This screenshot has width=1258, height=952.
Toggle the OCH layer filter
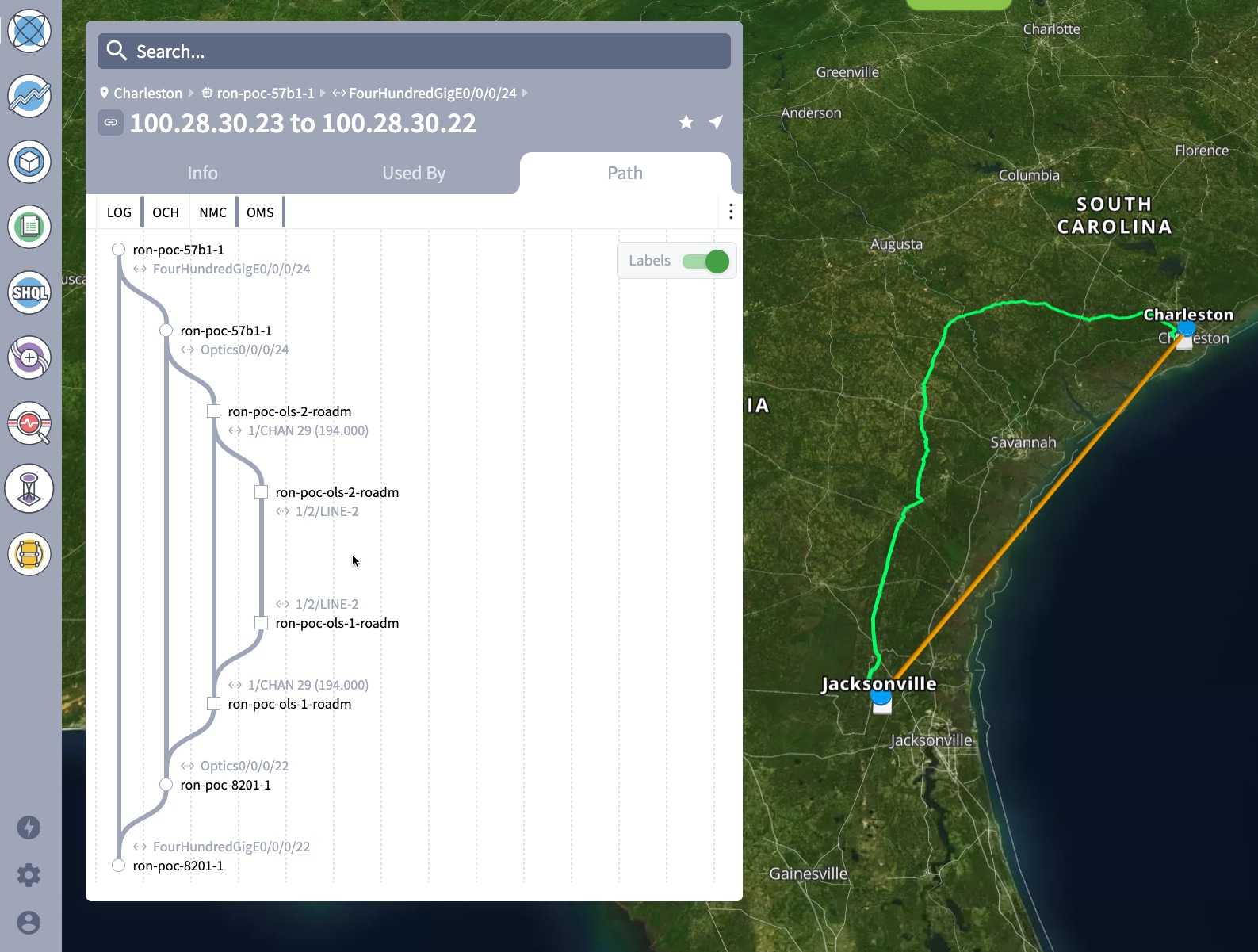click(166, 212)
